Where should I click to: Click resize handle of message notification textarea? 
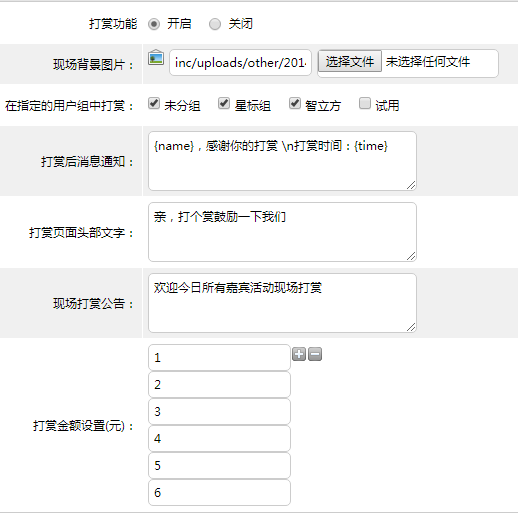(x=411, y=185)
